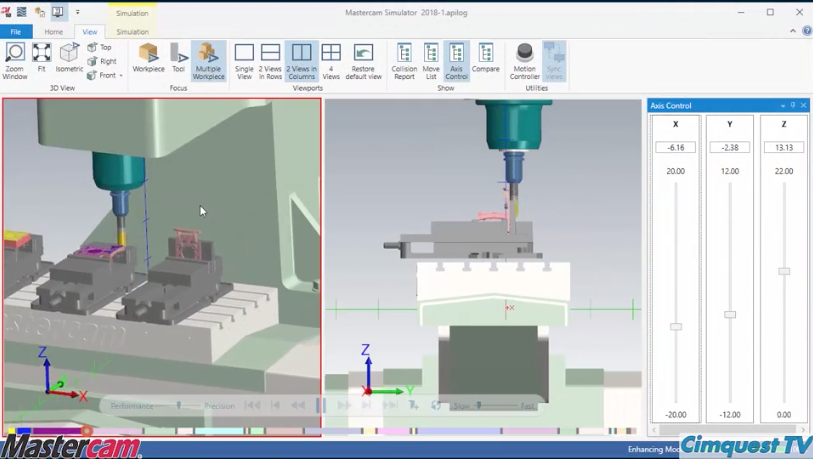The width and height of the screenshot is (813, 461).
Task: Edit the Z axis value field
Action: (x=783, y=148)
